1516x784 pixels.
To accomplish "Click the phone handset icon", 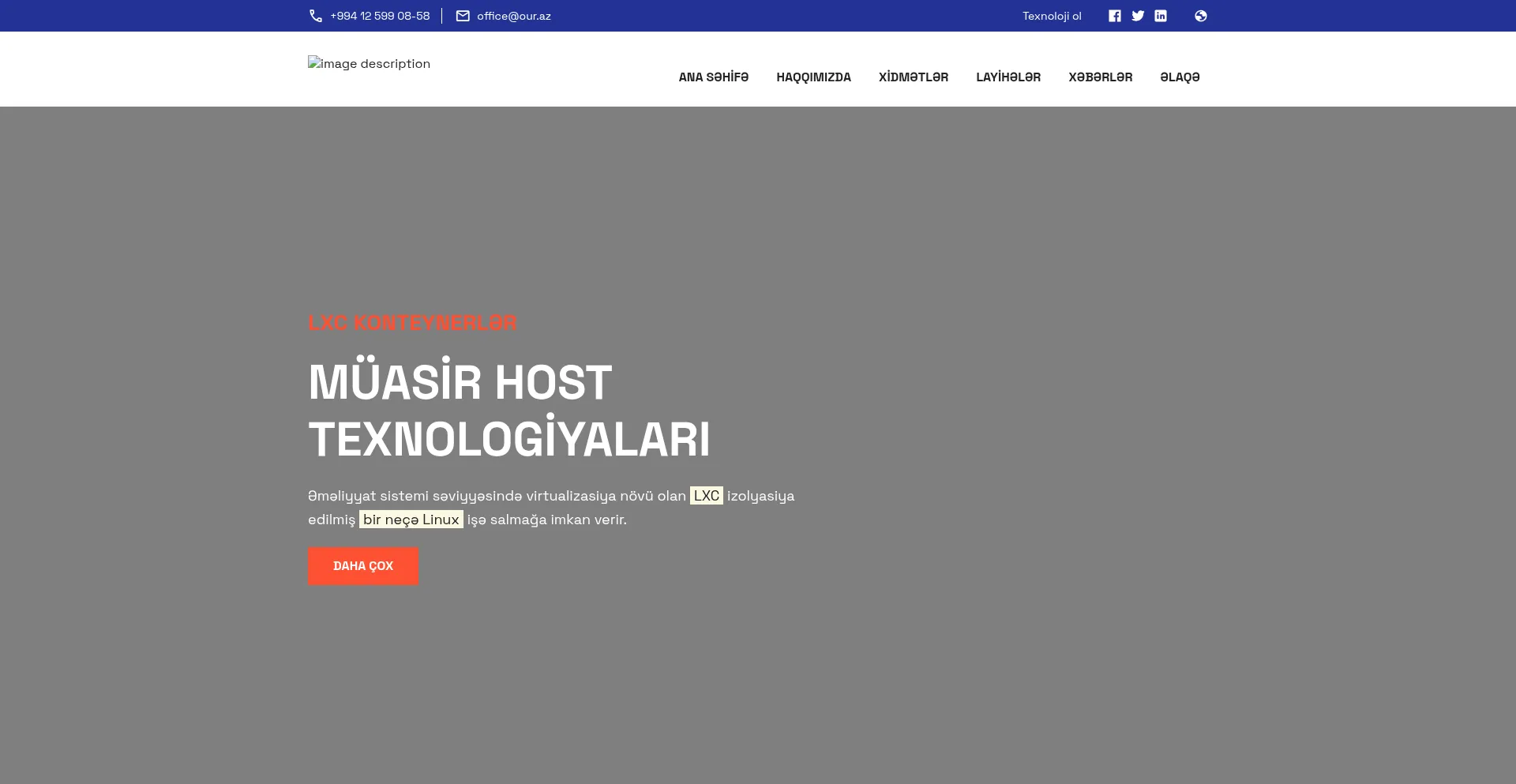I will [316, 16].
